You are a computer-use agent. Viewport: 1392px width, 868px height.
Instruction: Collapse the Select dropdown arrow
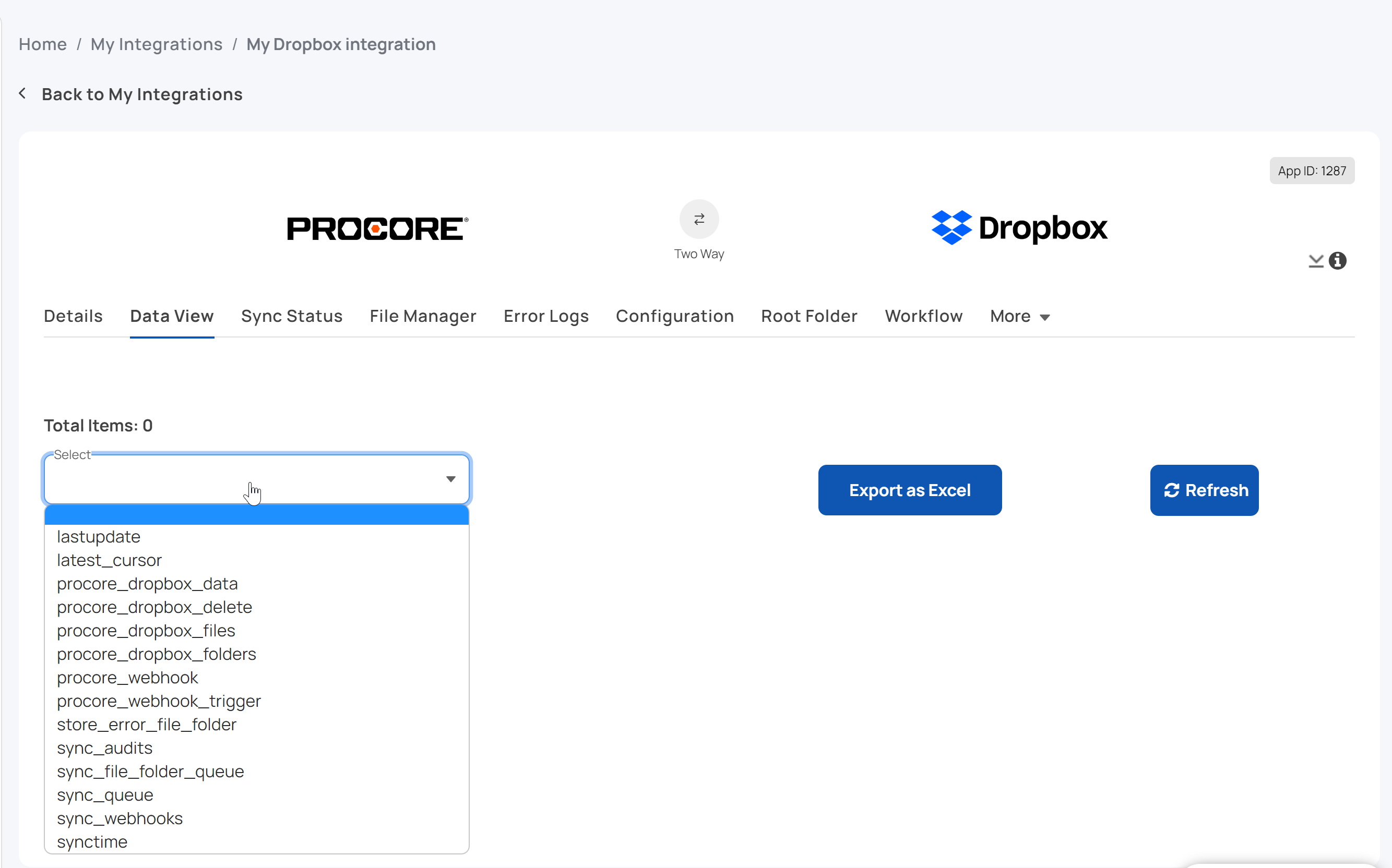[451, 479]
